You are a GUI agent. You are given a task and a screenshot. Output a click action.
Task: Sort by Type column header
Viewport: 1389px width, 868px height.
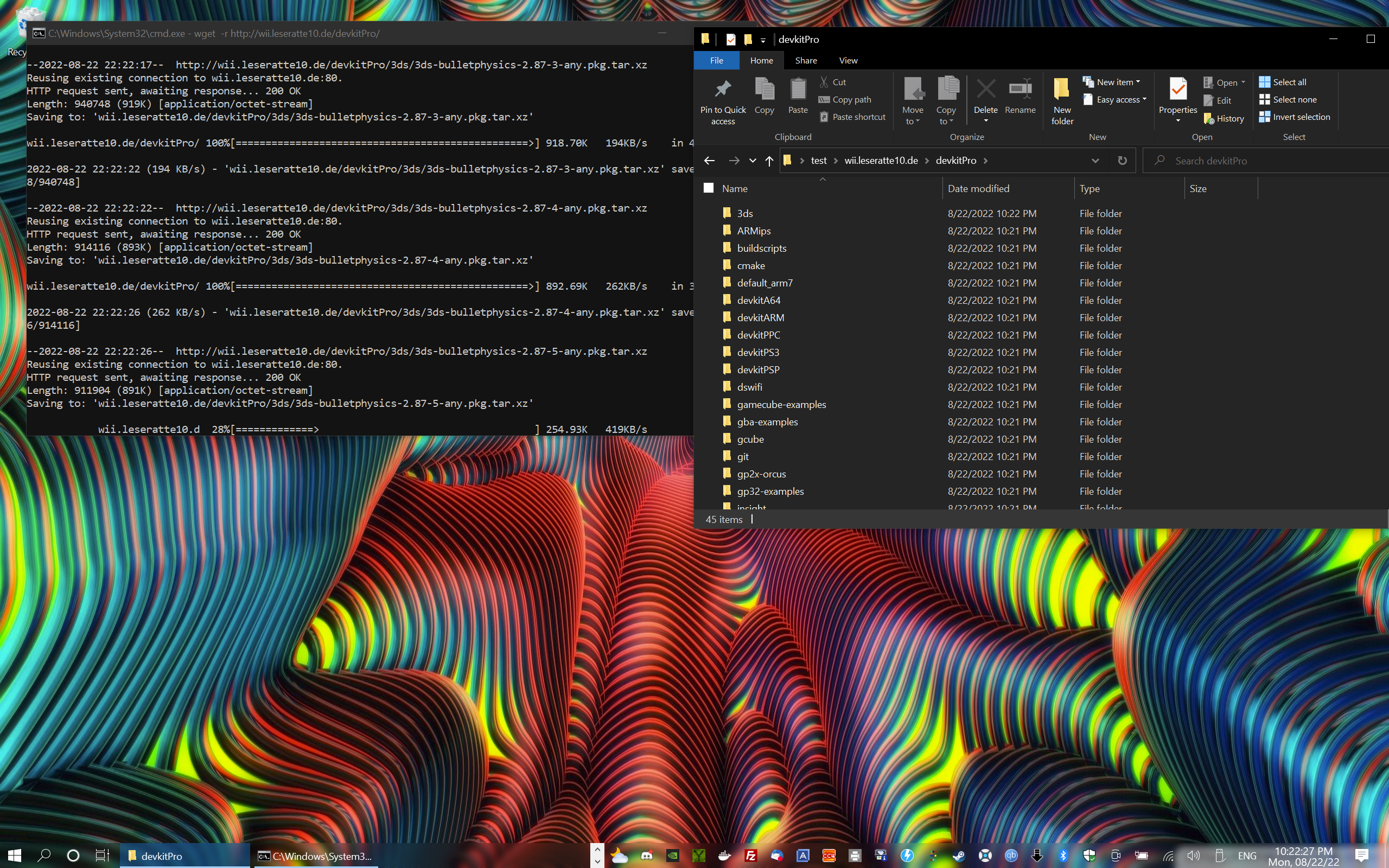tap(1129, 188)
